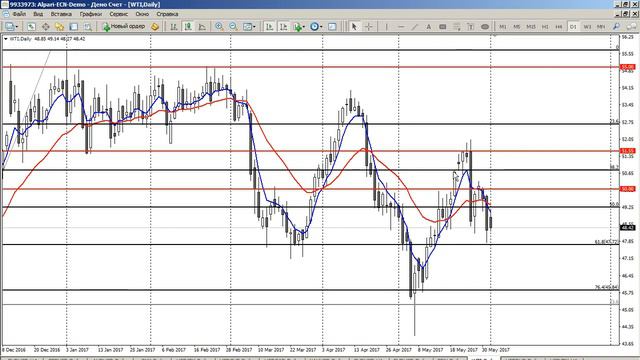Screen dimensions: 640x360
Task: Select the red 51.55 price level label
Action: click(x=627, y=151)
